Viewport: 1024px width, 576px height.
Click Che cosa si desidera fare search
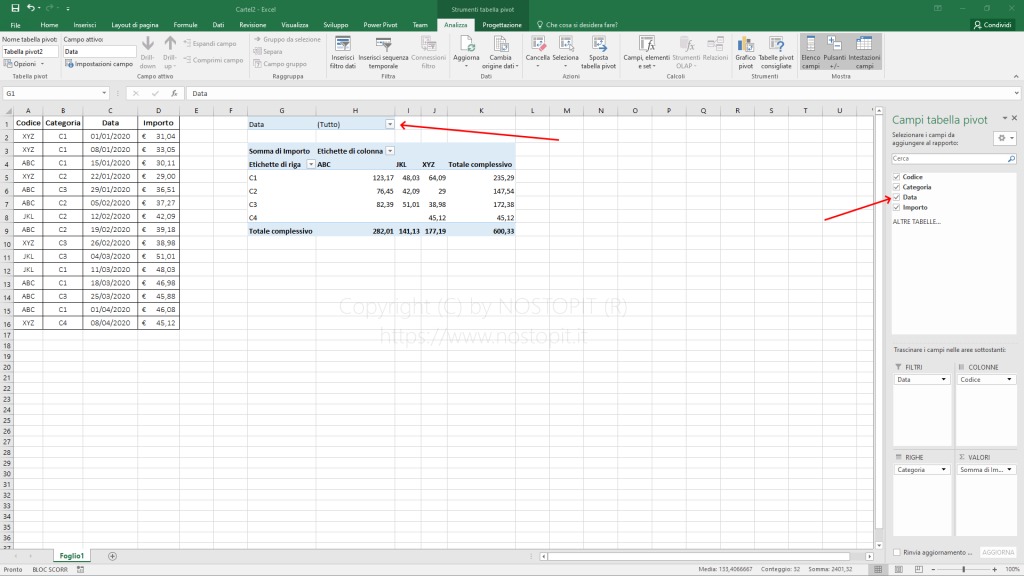click(577, 25)
